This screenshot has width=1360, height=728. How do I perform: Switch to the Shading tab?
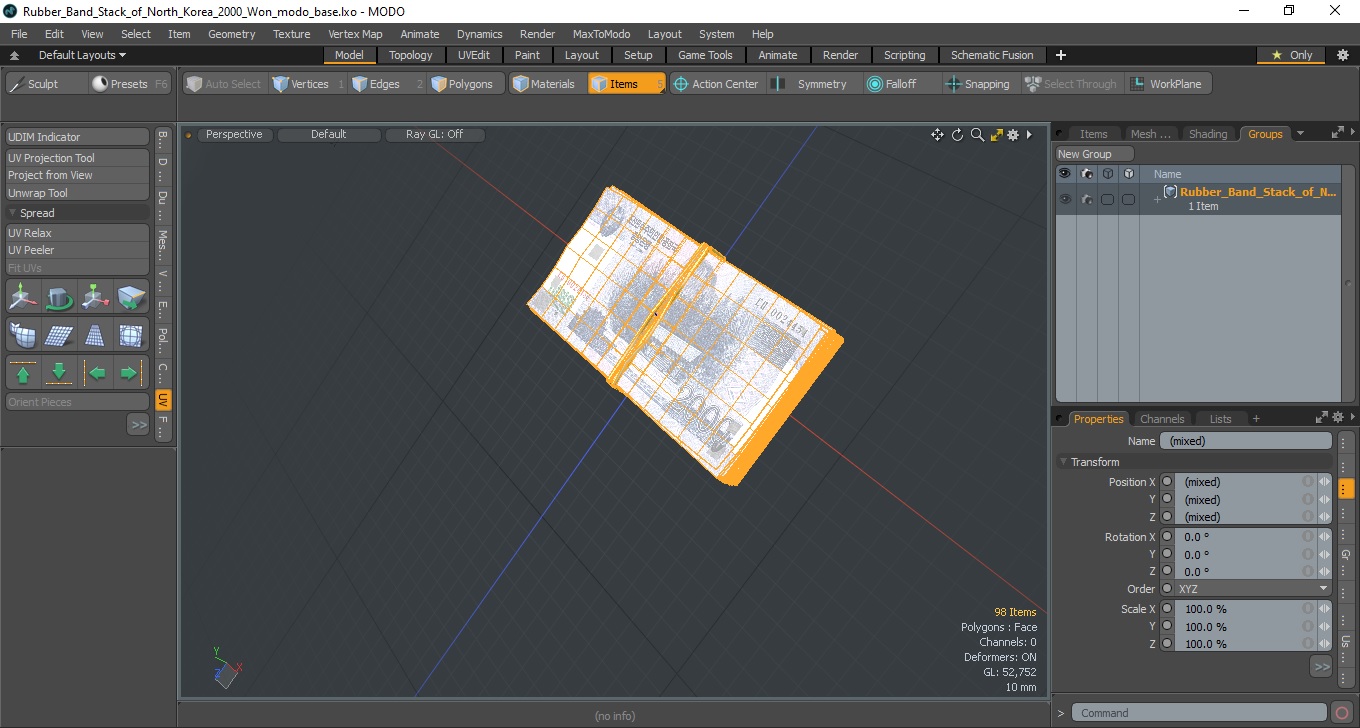point(1208,134)
